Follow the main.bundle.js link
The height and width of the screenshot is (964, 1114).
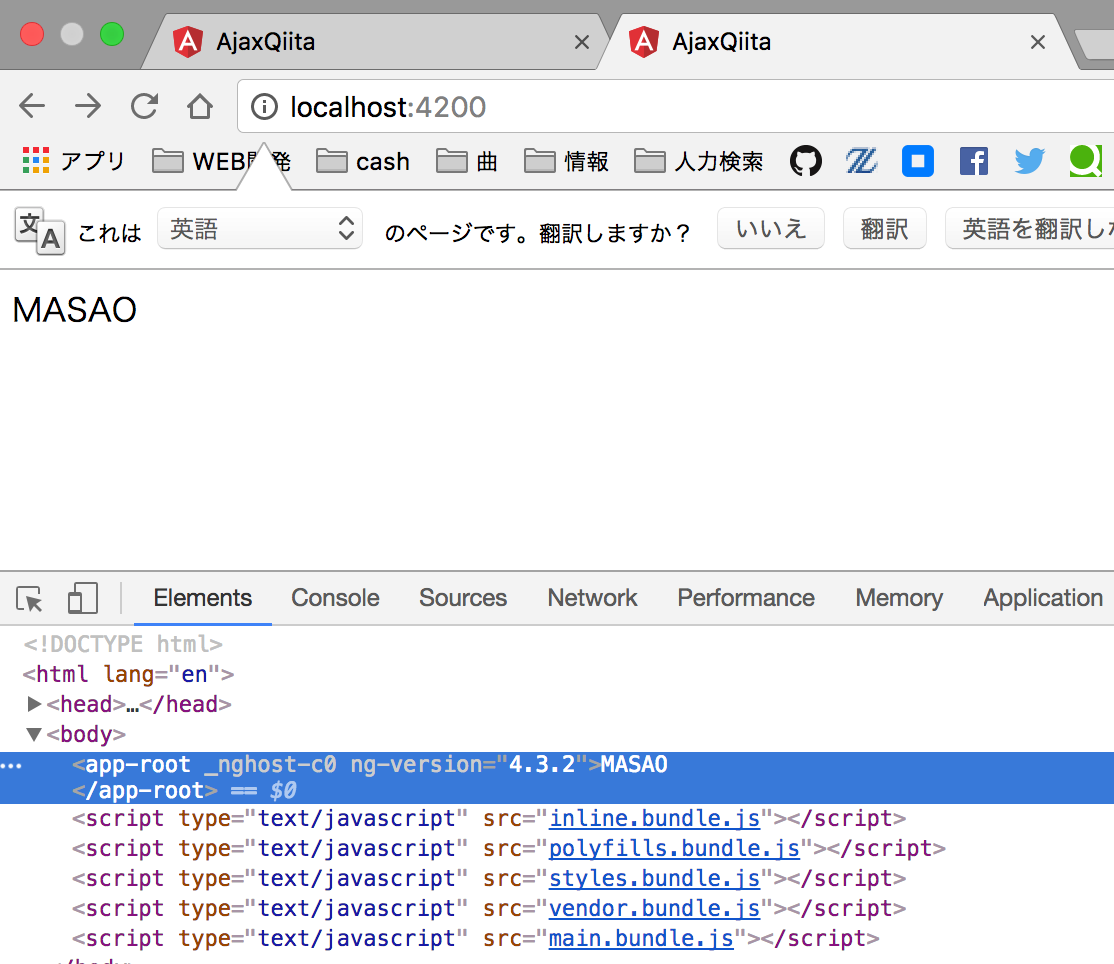coord(641,938)
